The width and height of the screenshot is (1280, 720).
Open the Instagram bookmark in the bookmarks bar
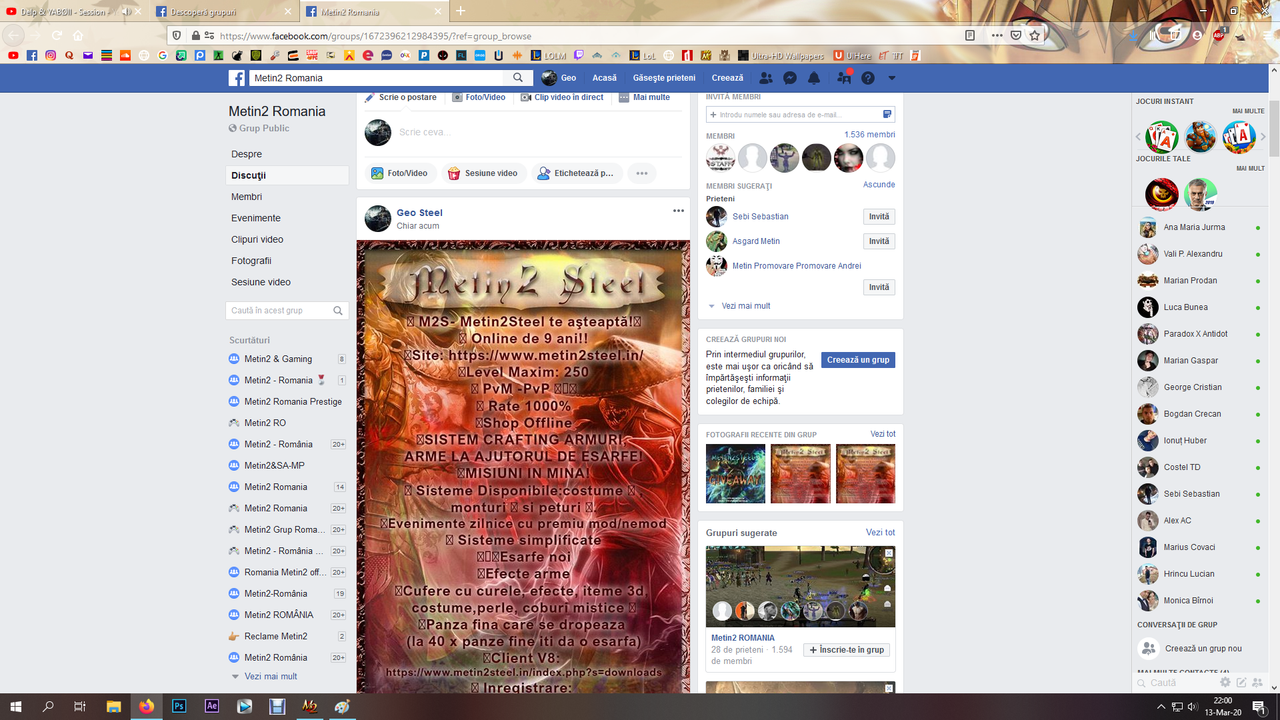[50, 55]
